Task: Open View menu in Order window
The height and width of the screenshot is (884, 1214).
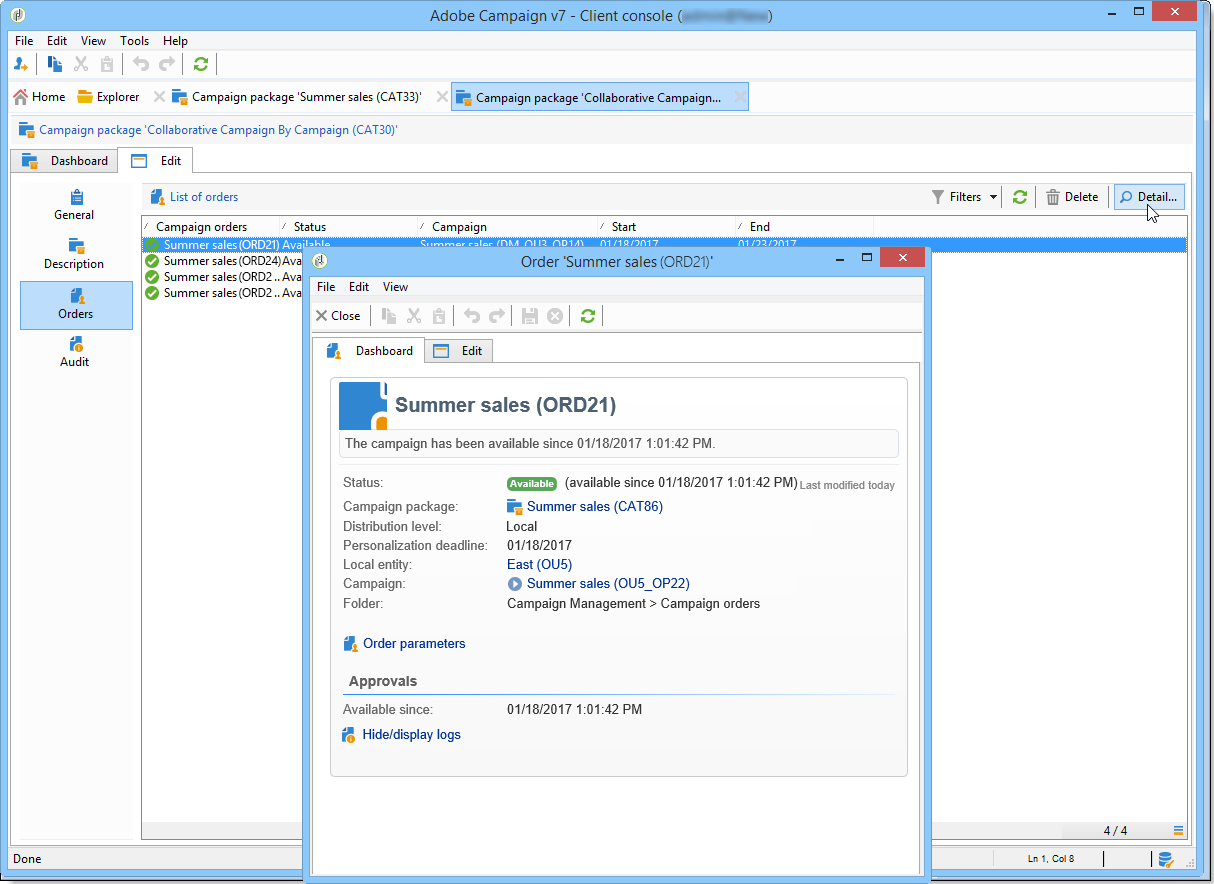Action: [x=396, y=287]
